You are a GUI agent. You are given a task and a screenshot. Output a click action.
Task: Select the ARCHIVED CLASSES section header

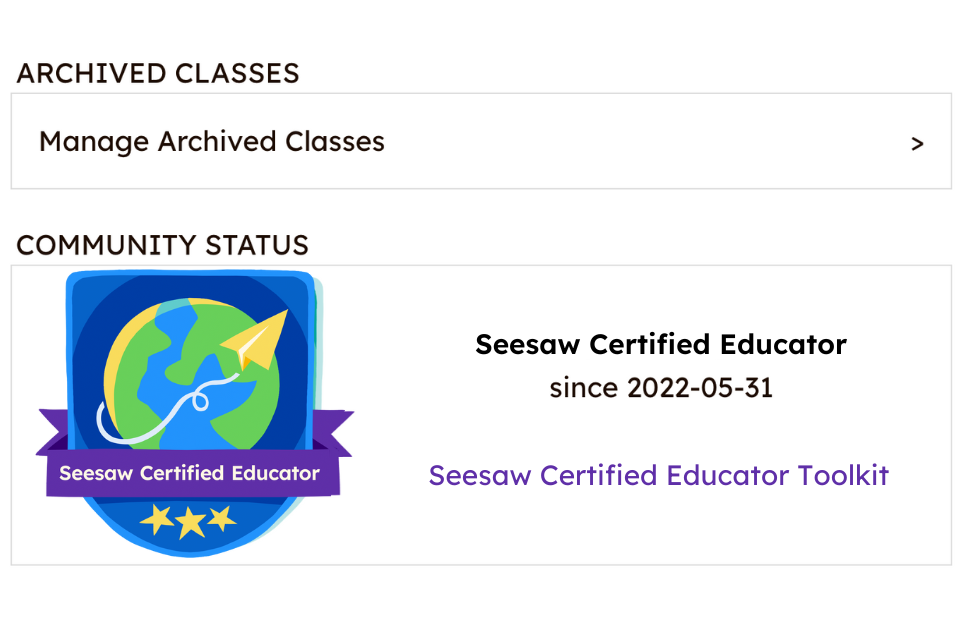[x=157, y=73]
